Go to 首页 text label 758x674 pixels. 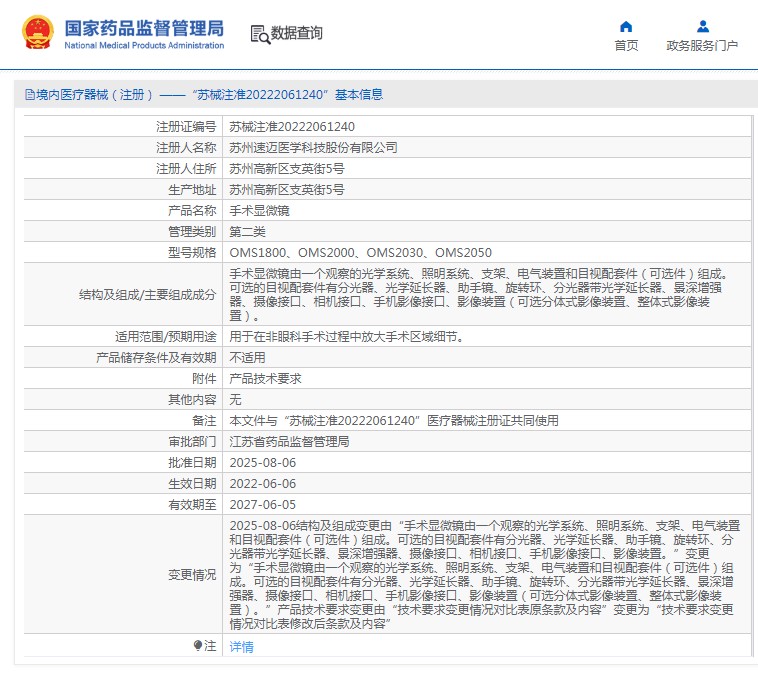coord(626,46)
